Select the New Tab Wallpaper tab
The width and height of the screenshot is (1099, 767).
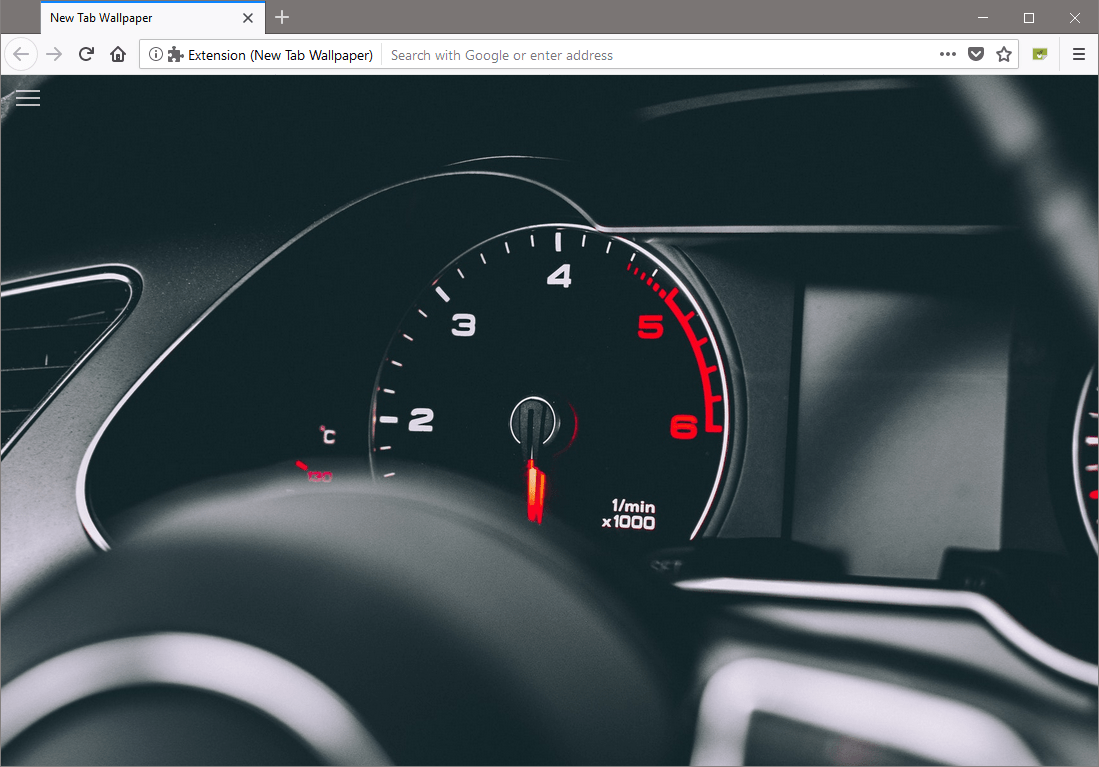130,17
